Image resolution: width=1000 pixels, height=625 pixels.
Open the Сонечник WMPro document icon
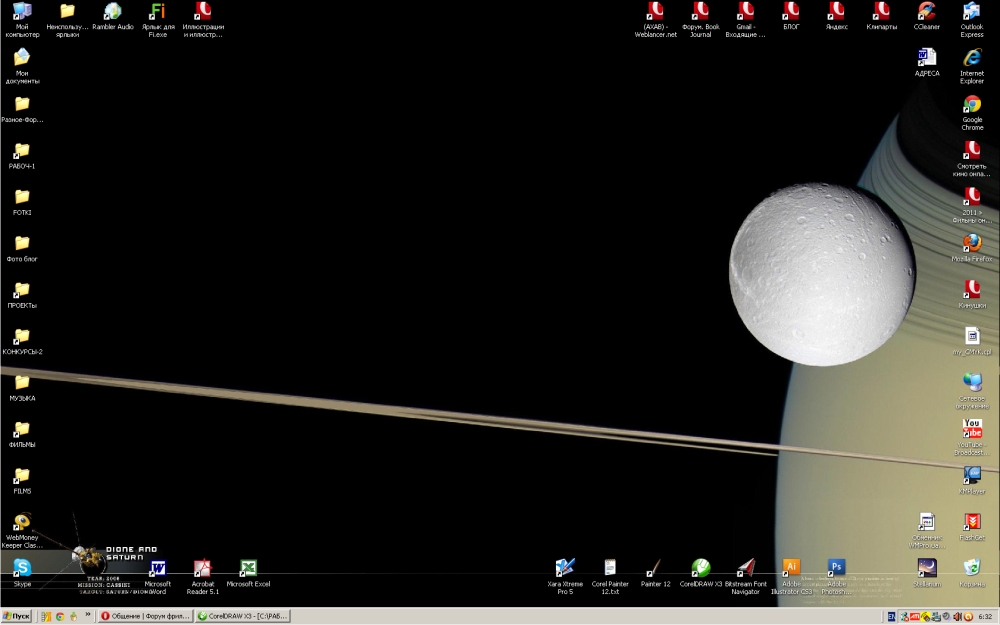[927, 531]
